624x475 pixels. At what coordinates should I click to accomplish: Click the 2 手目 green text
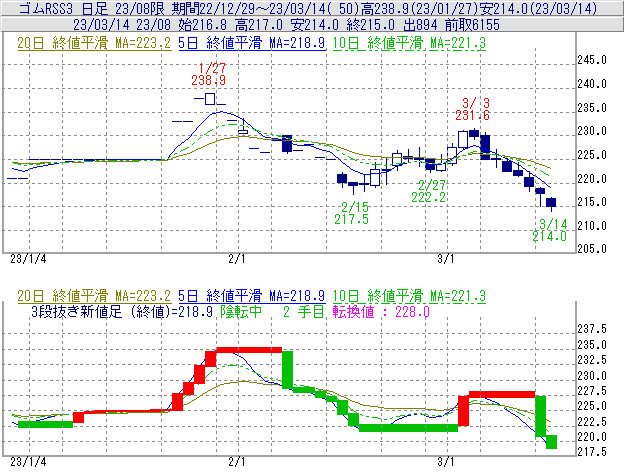304,311
